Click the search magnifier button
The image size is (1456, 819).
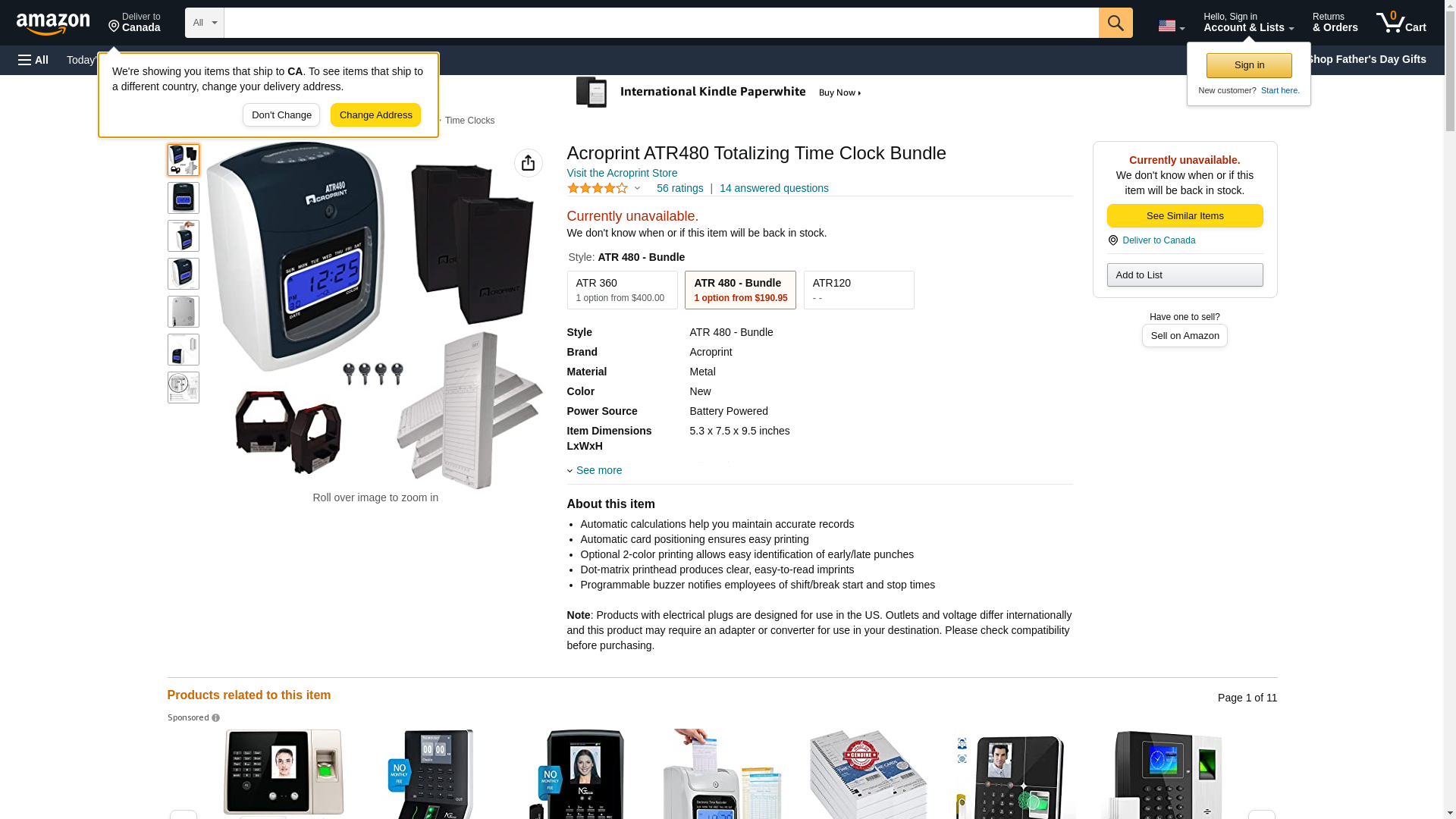1116,23
